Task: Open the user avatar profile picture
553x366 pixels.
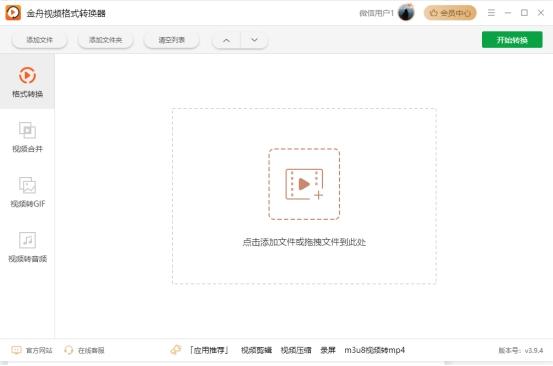Action: point(406,12)
